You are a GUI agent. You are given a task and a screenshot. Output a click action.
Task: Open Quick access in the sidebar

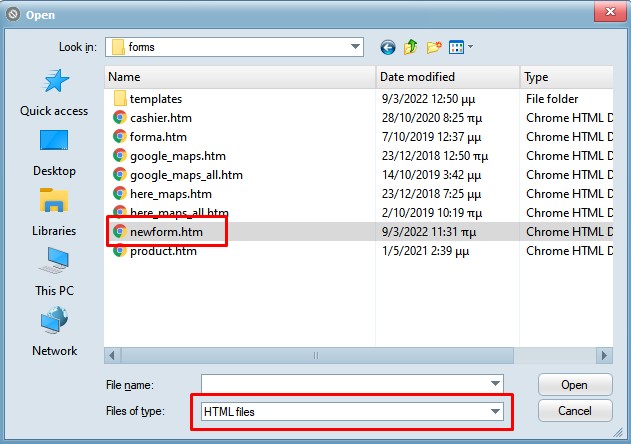54,93
